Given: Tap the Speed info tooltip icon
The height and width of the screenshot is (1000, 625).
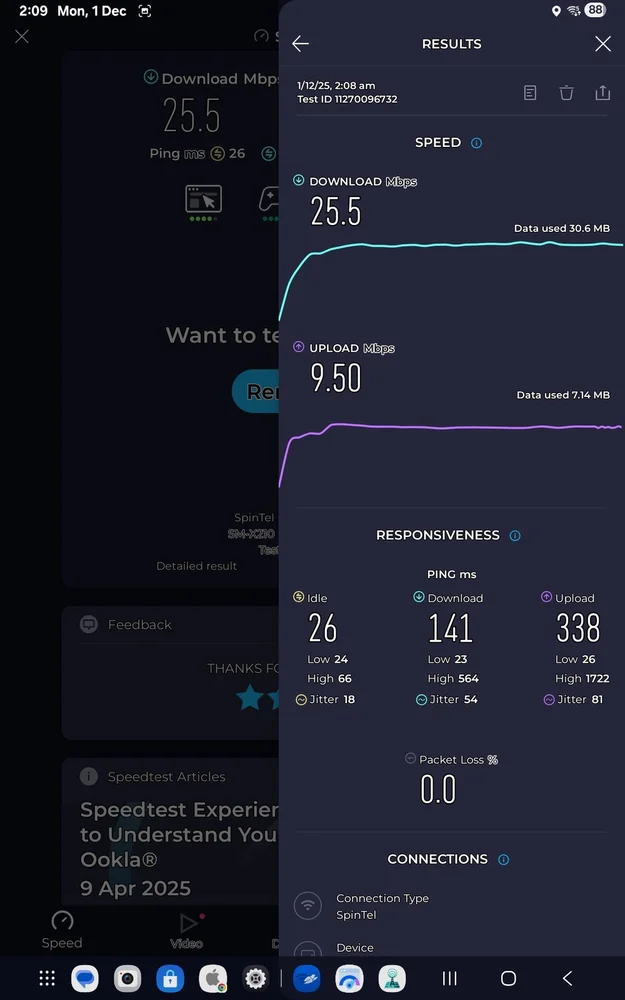Looking at the screenshot, I should click(477, 142).
